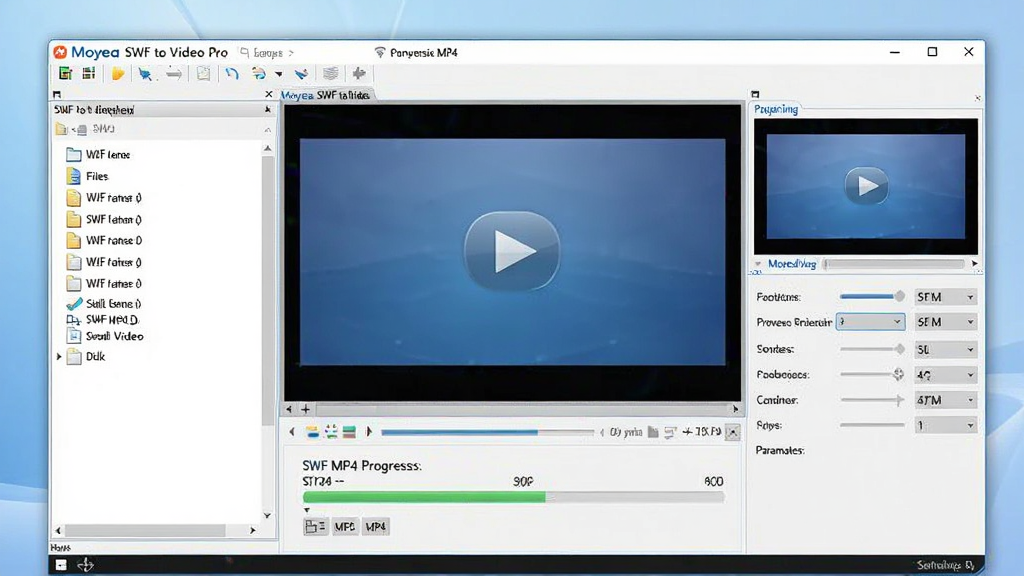Click the green dotted playback bar icon
Image resolution: width=1024 pixels, height=576 pixels.
331,432
